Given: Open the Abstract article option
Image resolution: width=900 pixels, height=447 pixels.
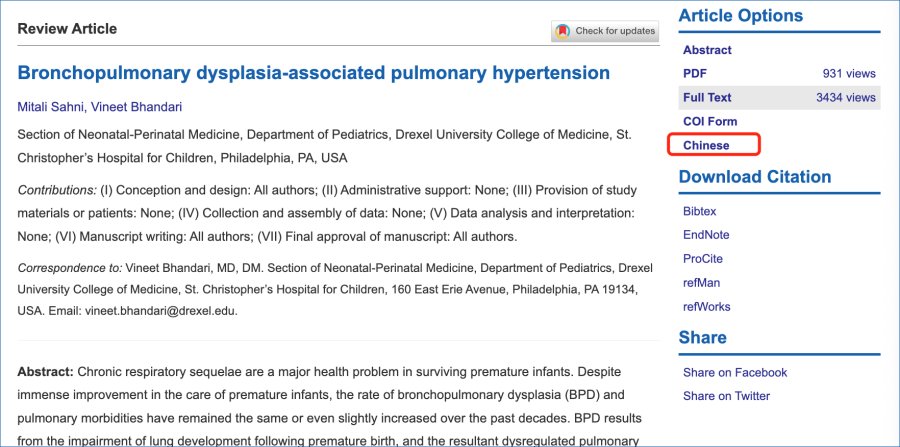Looking at the screenshot, I should (x=707, y=50).
